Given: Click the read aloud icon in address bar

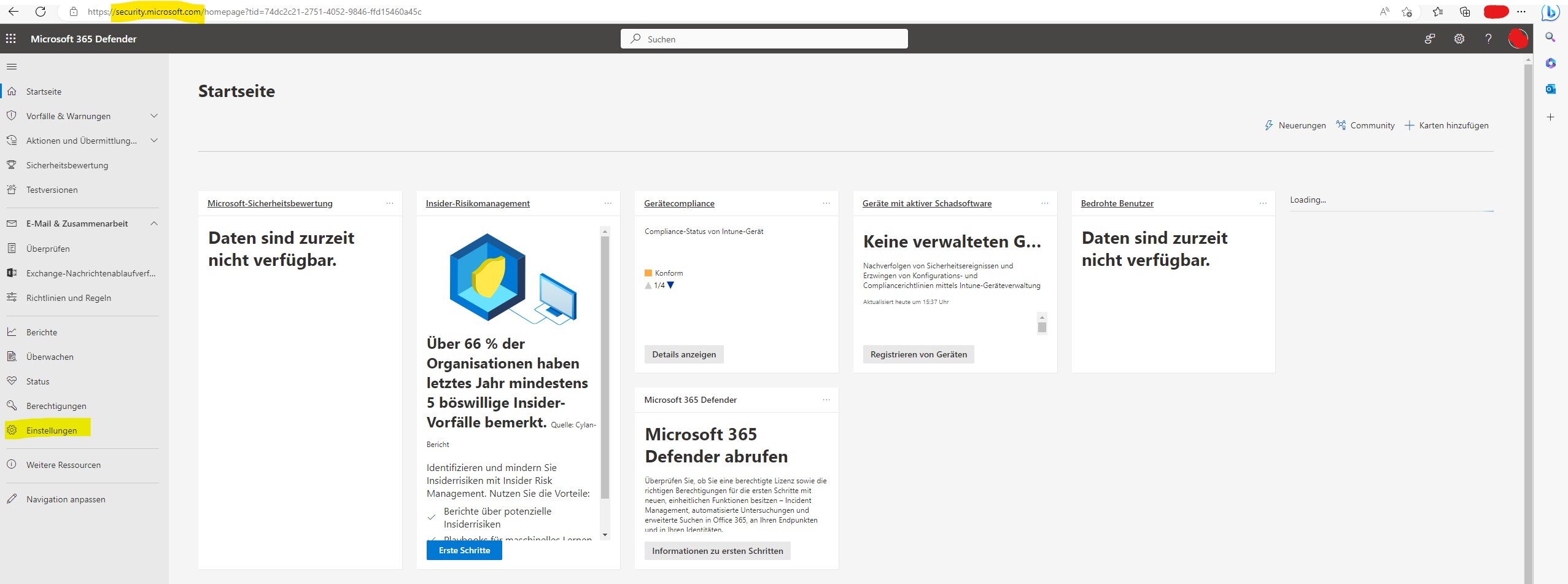Looking at the screenshot, I should [1384, 12].
